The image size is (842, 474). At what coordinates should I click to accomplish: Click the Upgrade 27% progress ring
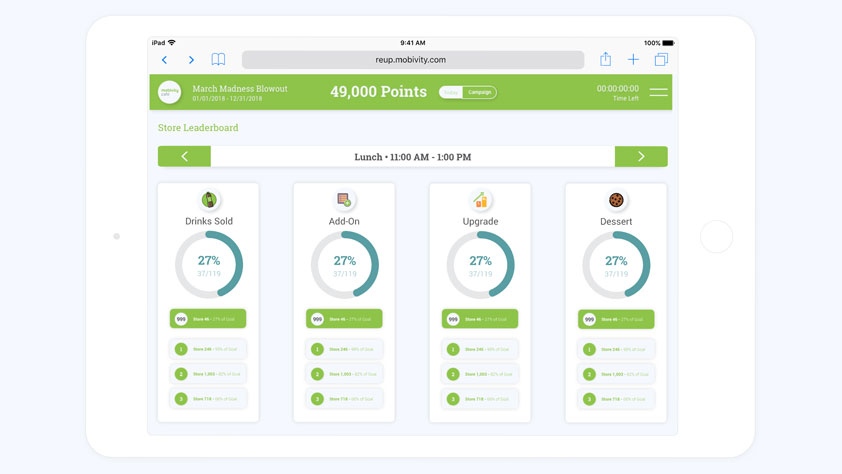click(480, 265)
